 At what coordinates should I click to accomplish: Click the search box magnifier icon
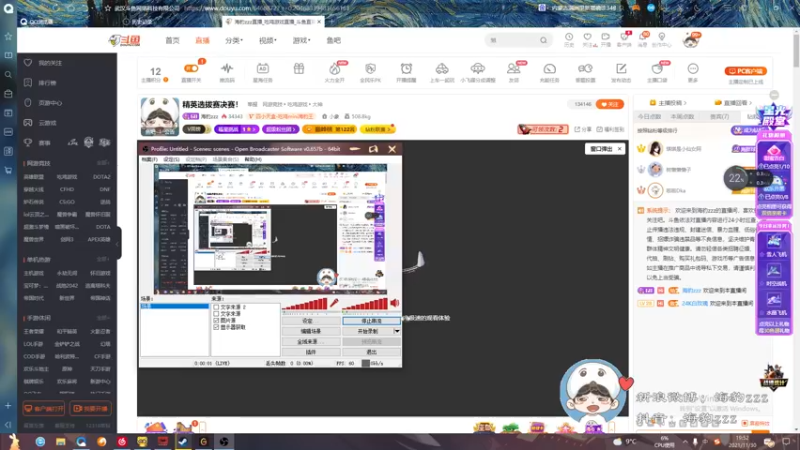[543, 40]
